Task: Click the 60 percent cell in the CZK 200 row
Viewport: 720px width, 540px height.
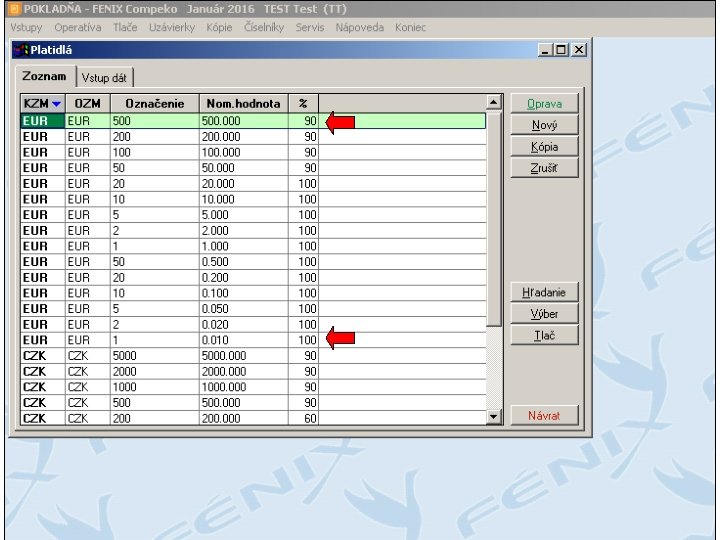Action: coord(304,418)
